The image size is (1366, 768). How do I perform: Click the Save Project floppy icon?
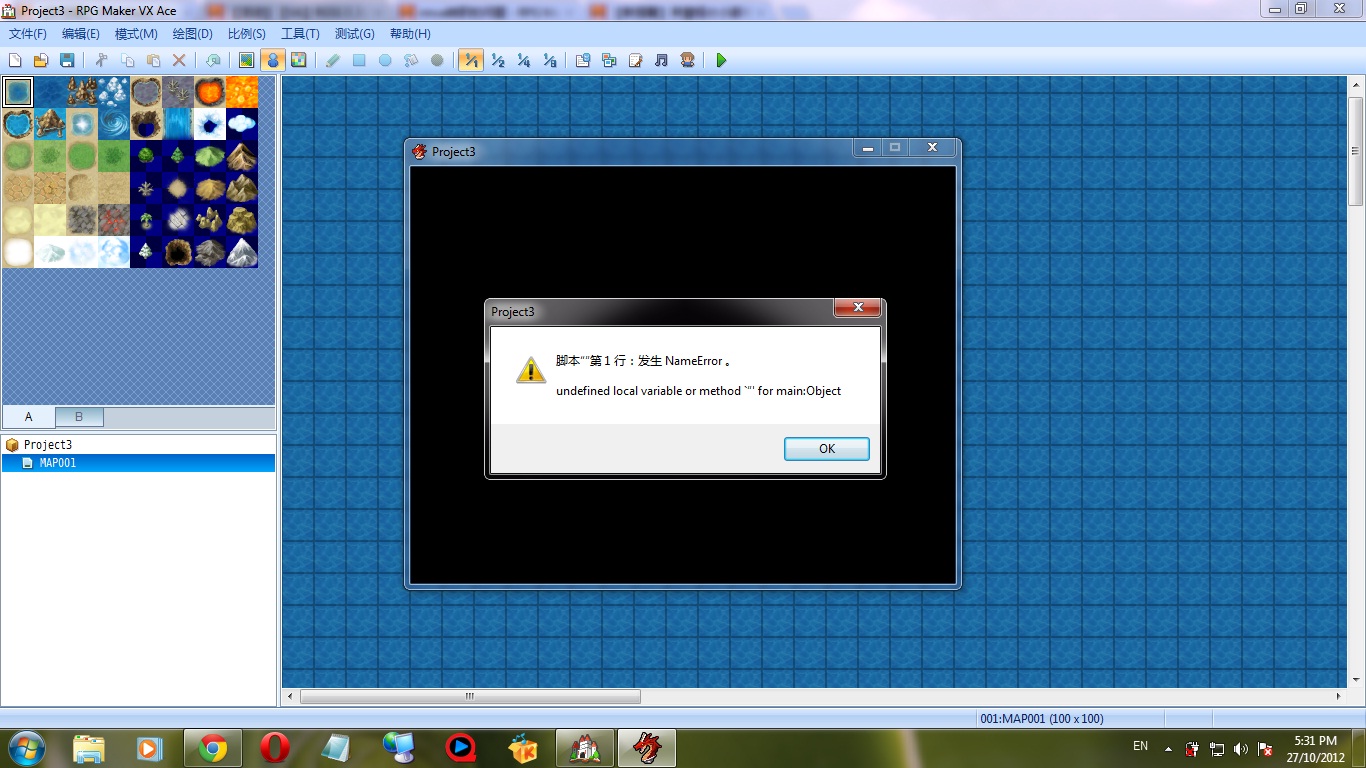click(x=67, y=60)
